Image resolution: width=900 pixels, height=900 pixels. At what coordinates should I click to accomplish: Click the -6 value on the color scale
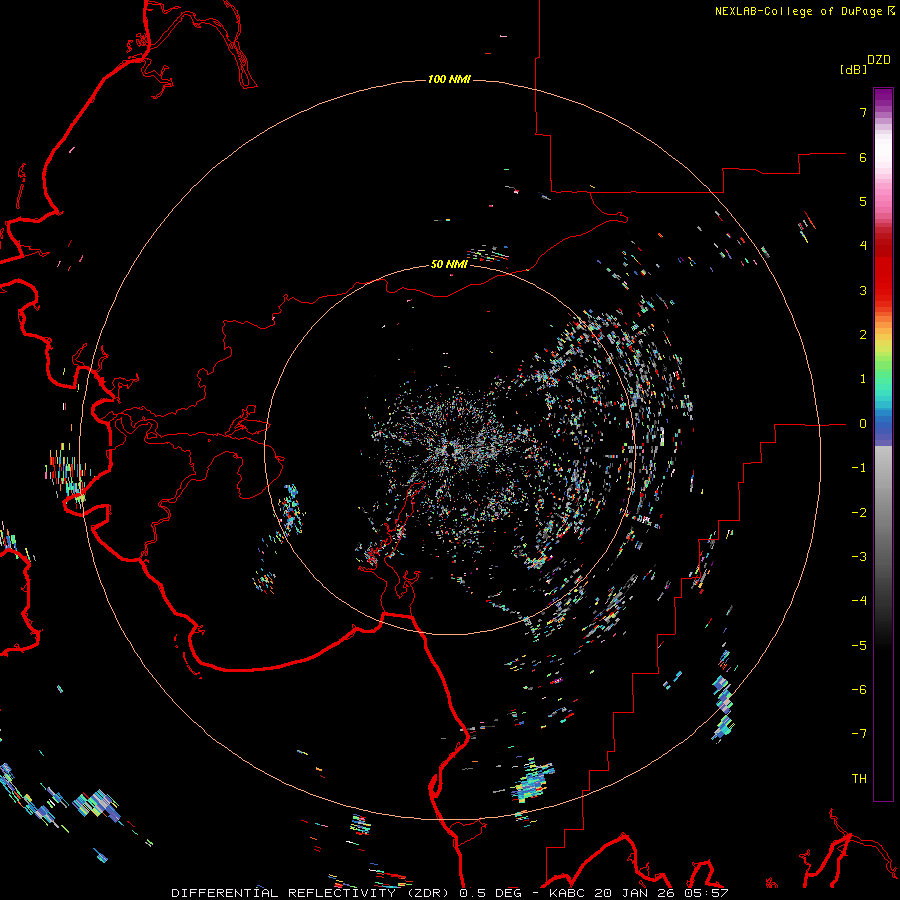pyautogui.click(x=859, y=690)
